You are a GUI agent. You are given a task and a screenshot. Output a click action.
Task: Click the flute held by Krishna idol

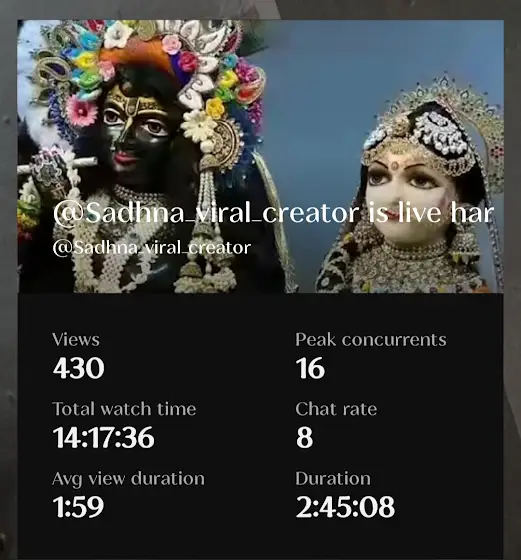(x=57, y=165)
